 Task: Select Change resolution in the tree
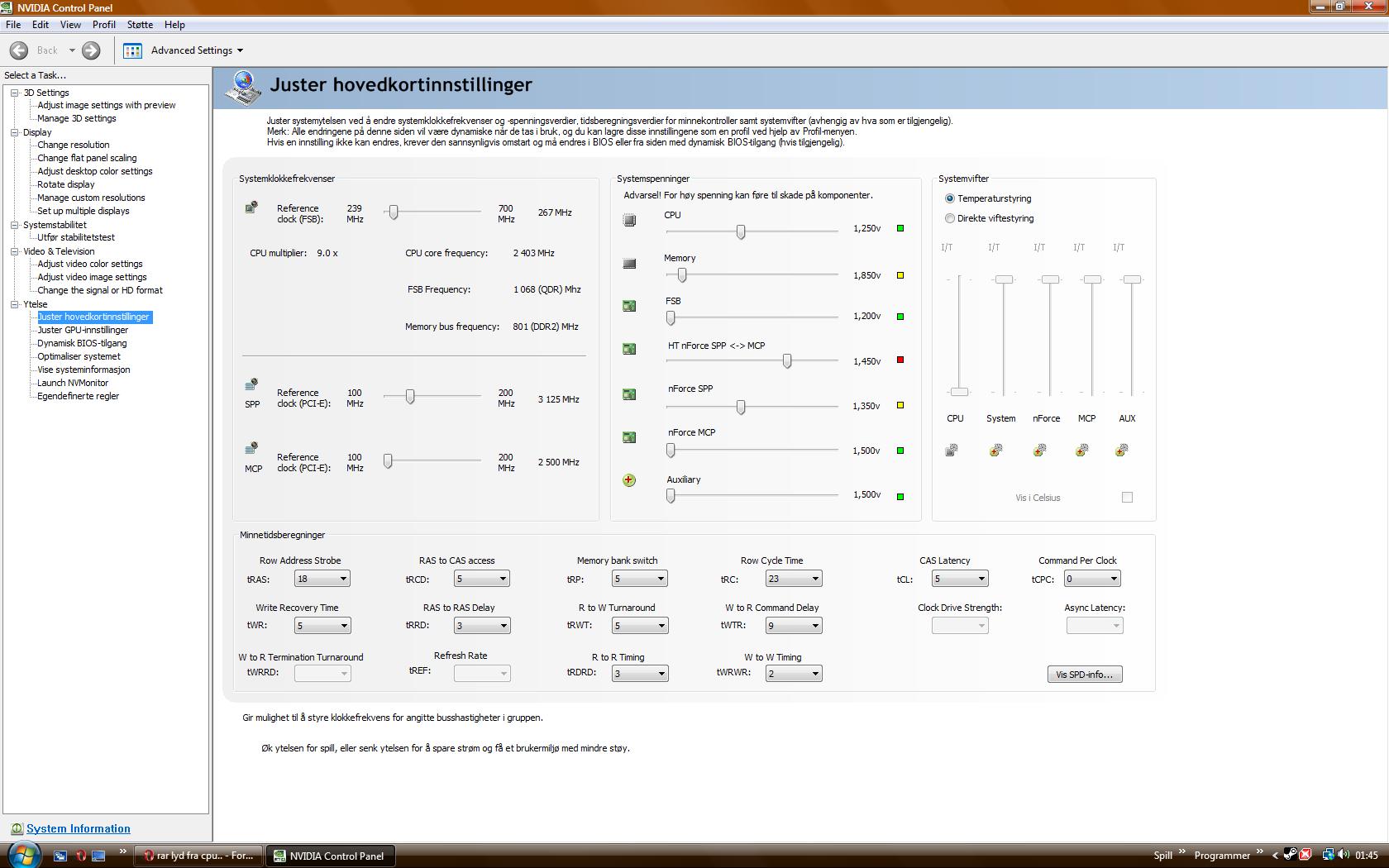73,145
